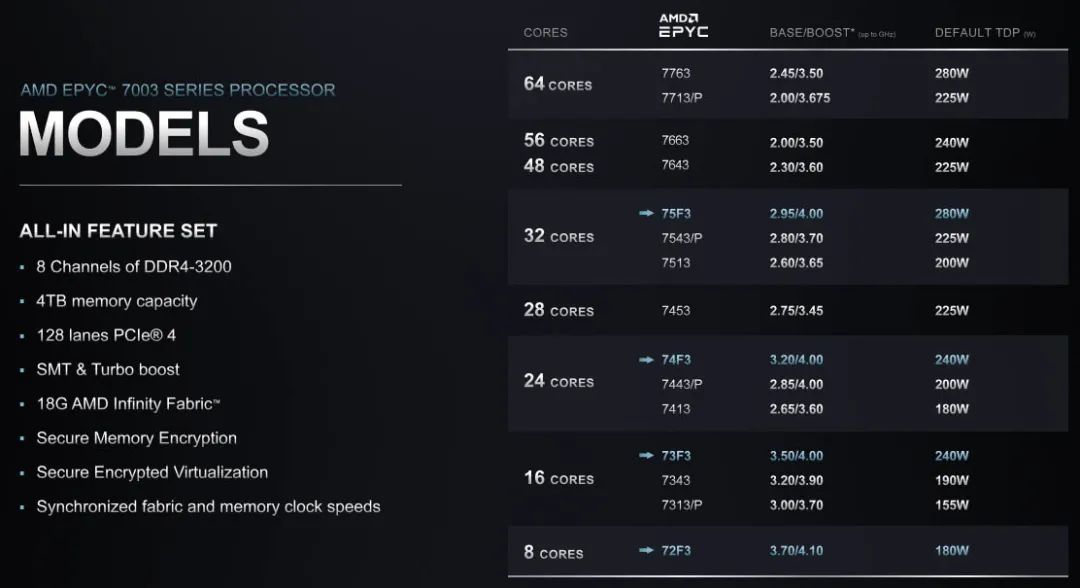Screen dimensions: 1080x588
Task: Click the arrow beside model 73F3
Action: click(x=646, y=455)
